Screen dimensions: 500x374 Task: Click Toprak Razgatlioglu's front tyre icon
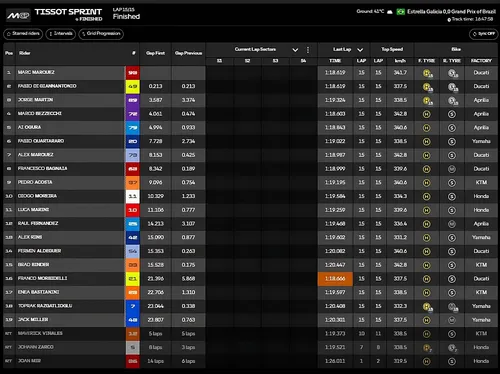click(x=427, y=307)
